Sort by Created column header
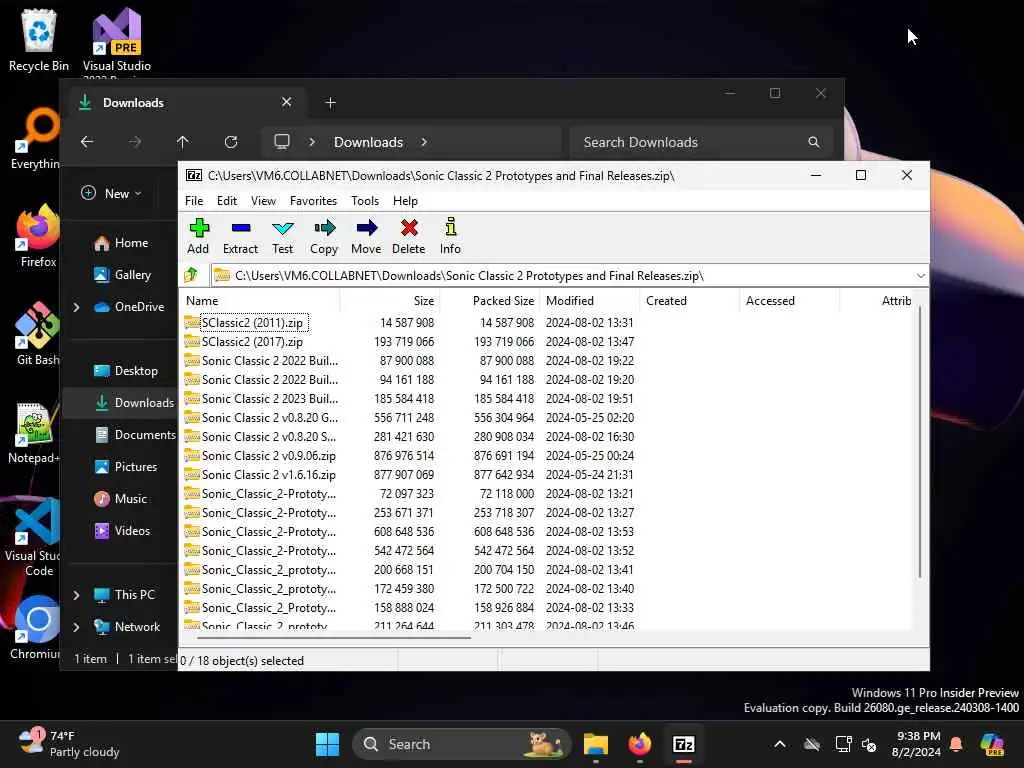1024x768 pixels. point(690,301)
